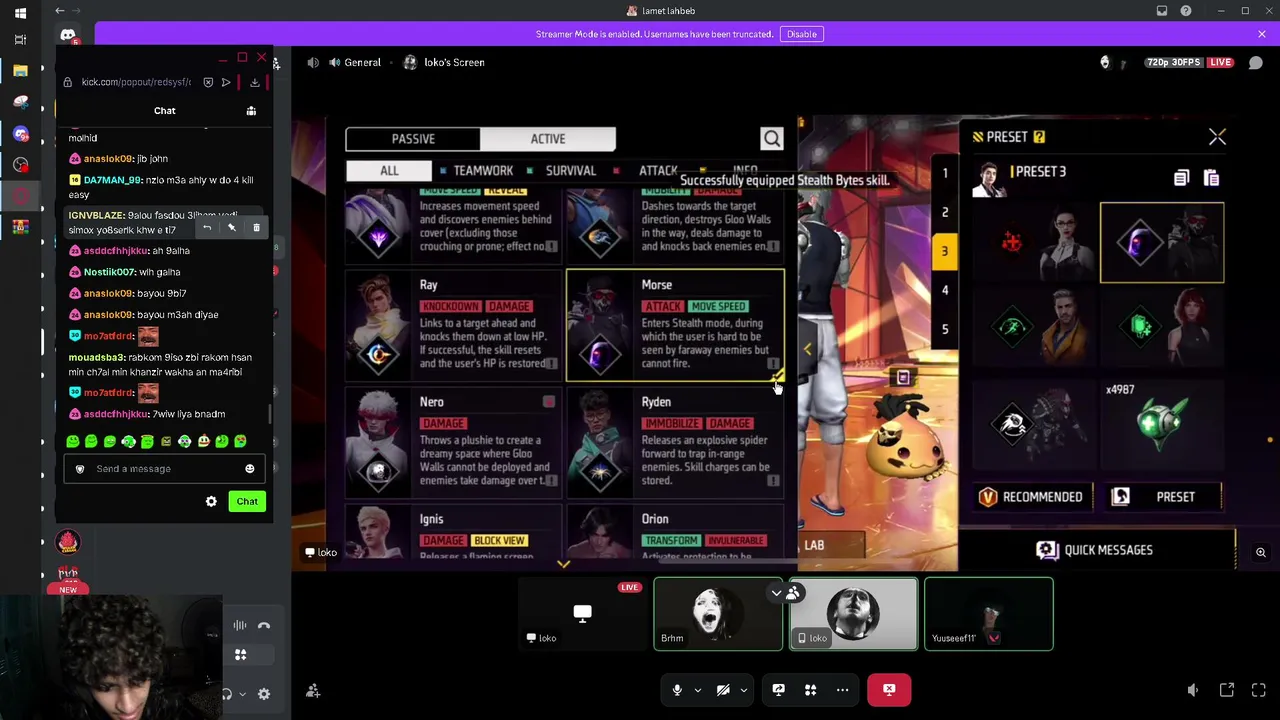Select the red medic skill slot in preset
1280x720 pixels.
(1035, 242)
